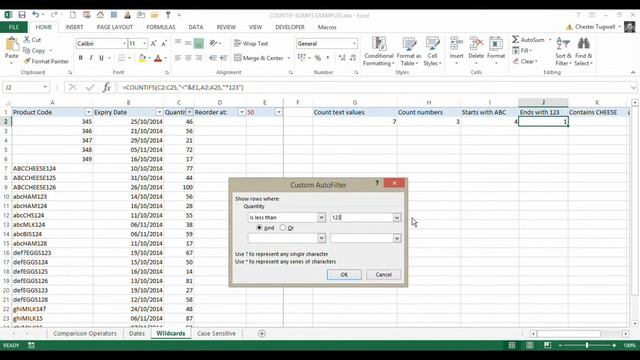Screen dimensions: 640x360
Task: Apply percent style format
Action: [x=318, y=58]
